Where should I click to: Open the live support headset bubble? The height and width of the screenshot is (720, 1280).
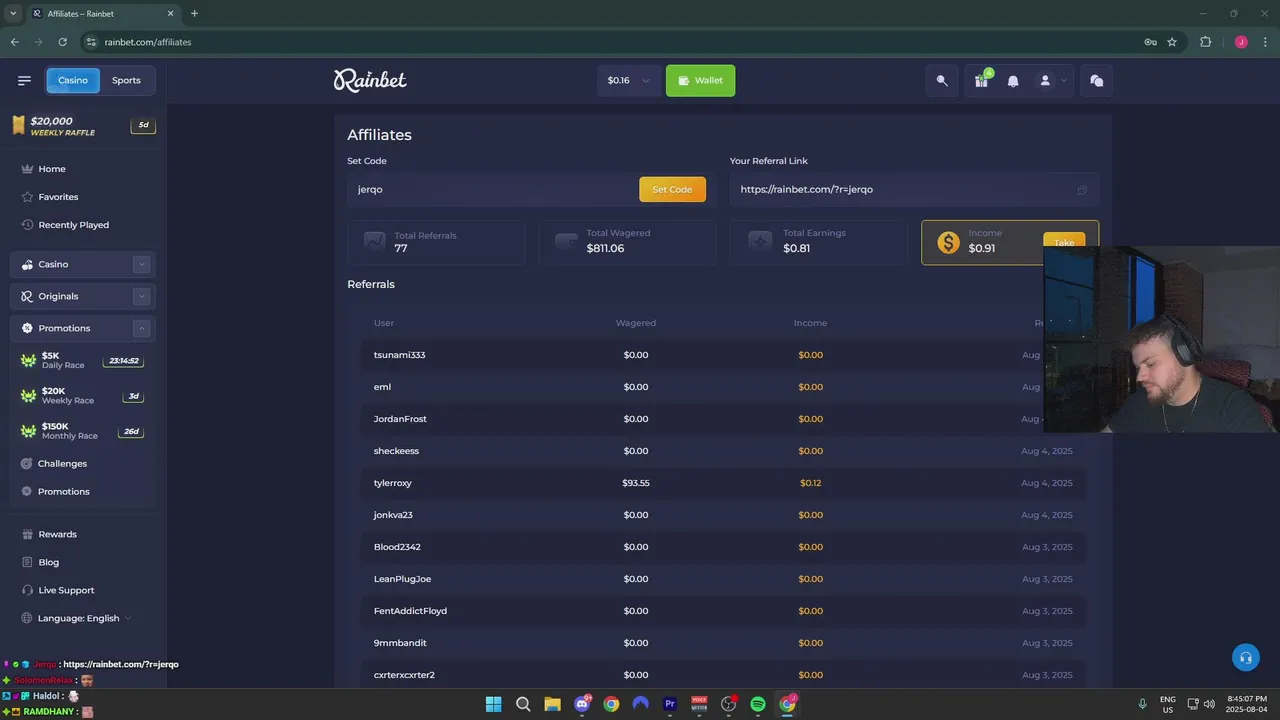1245,657
